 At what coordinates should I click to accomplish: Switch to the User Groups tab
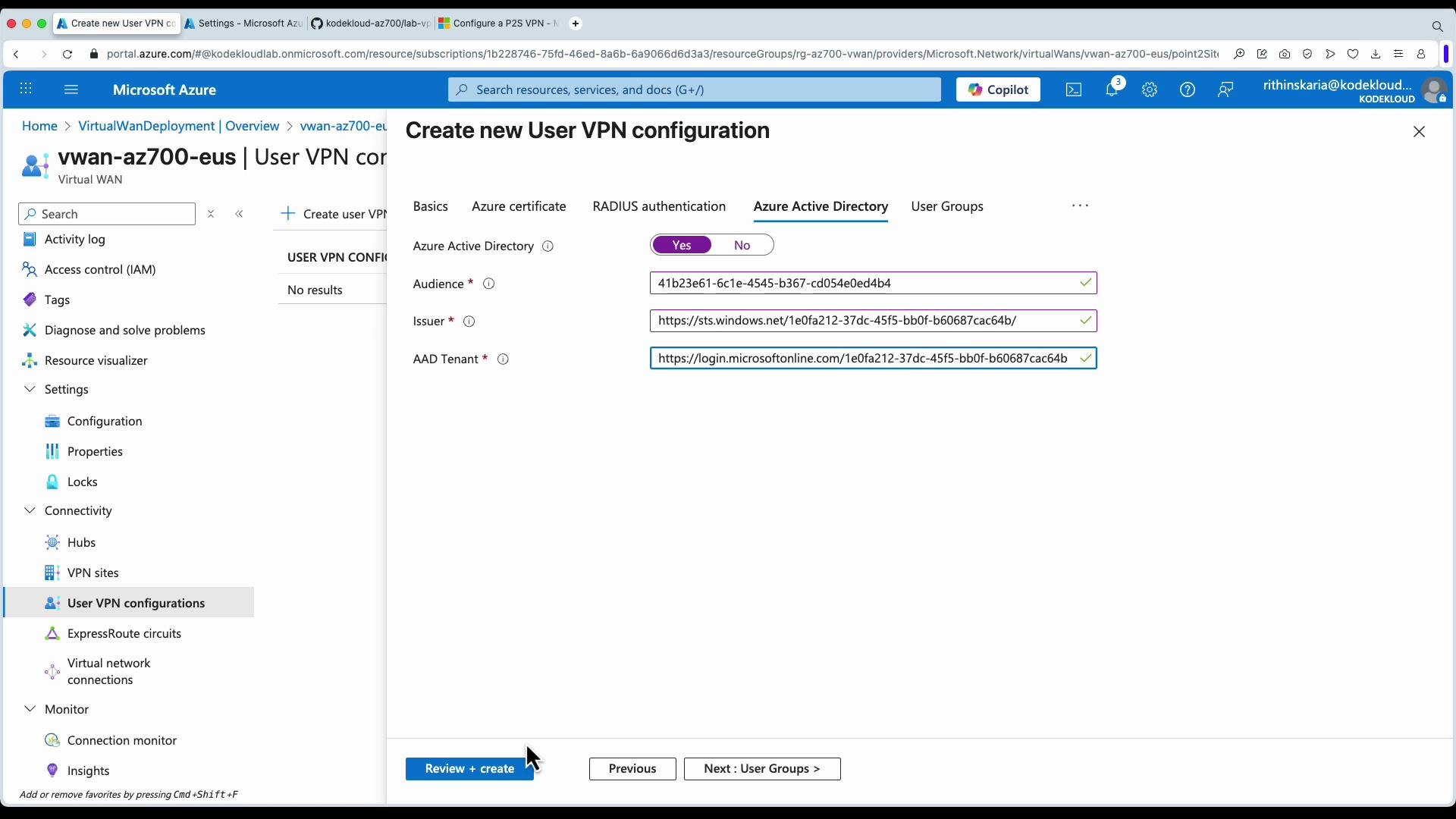click(x=947, y=206)
